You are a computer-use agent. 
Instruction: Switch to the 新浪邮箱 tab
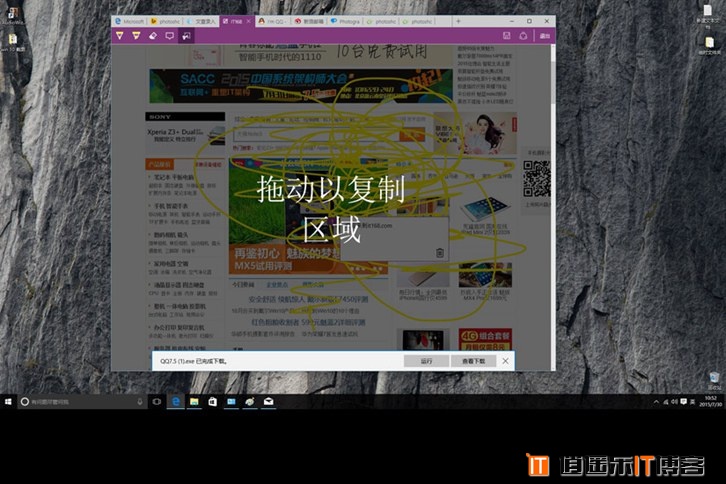[x=309, y=21]
